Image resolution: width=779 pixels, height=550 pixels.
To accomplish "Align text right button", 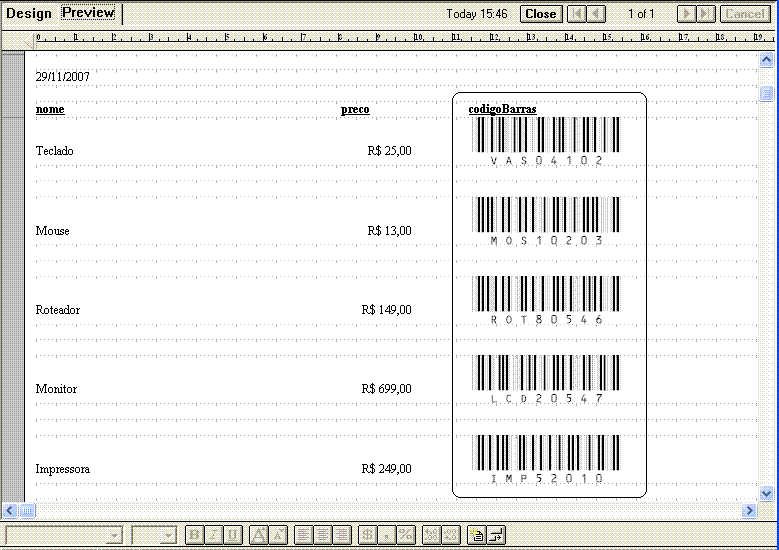I will click(x=342, y=535).
